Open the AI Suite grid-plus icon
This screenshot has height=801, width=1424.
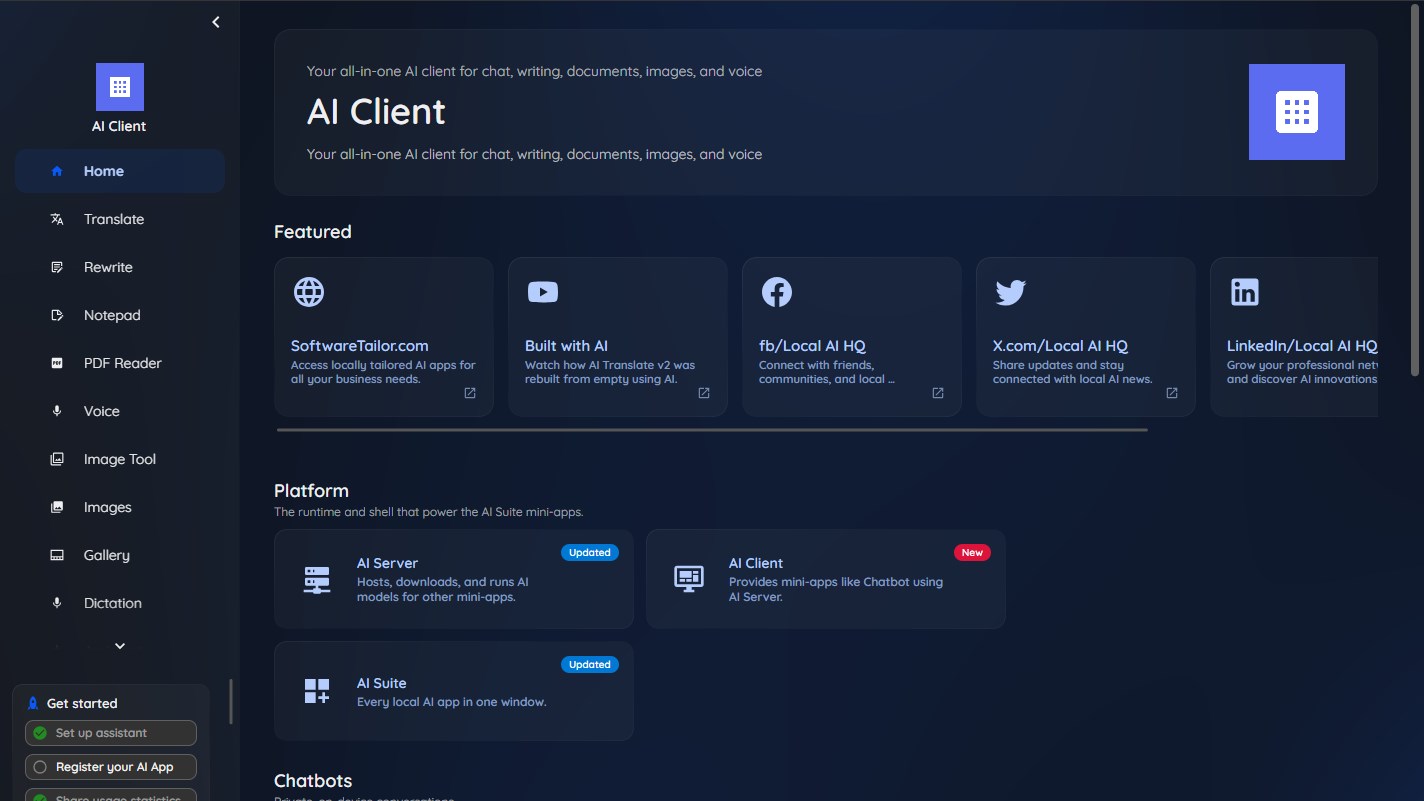[x=317, y=691]
